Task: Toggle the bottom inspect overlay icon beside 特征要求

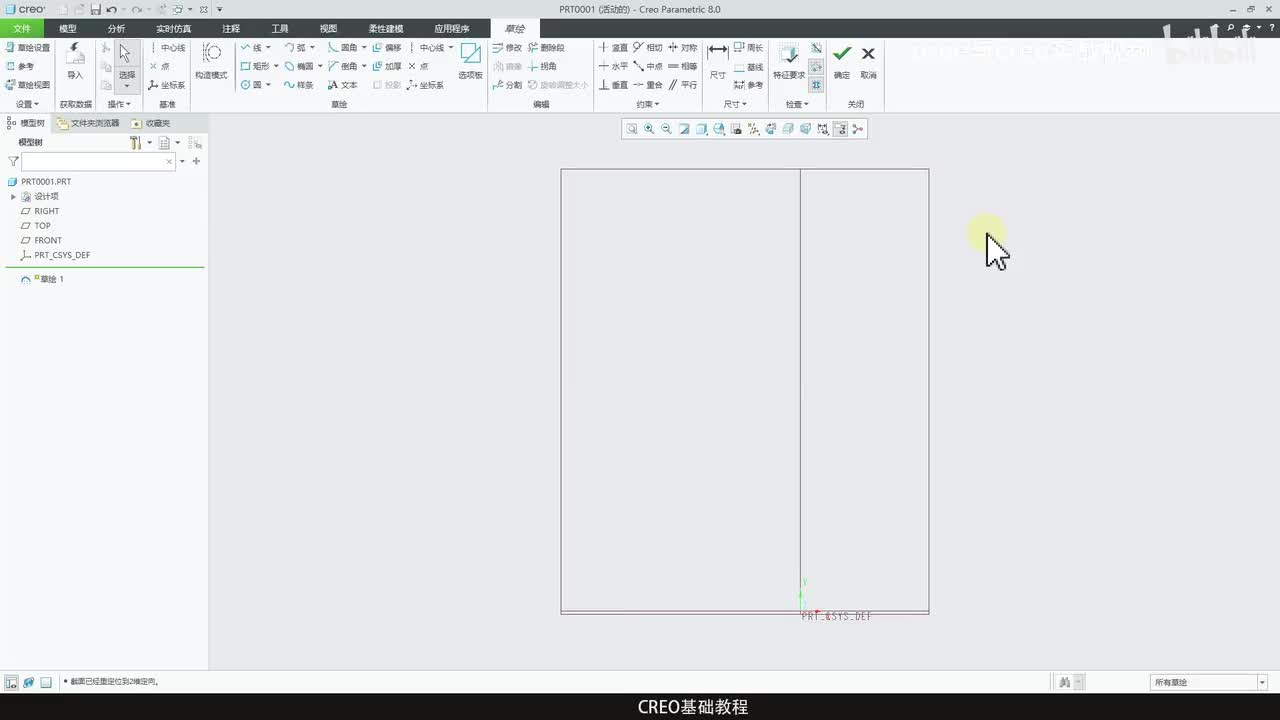Action: [816, 85]
